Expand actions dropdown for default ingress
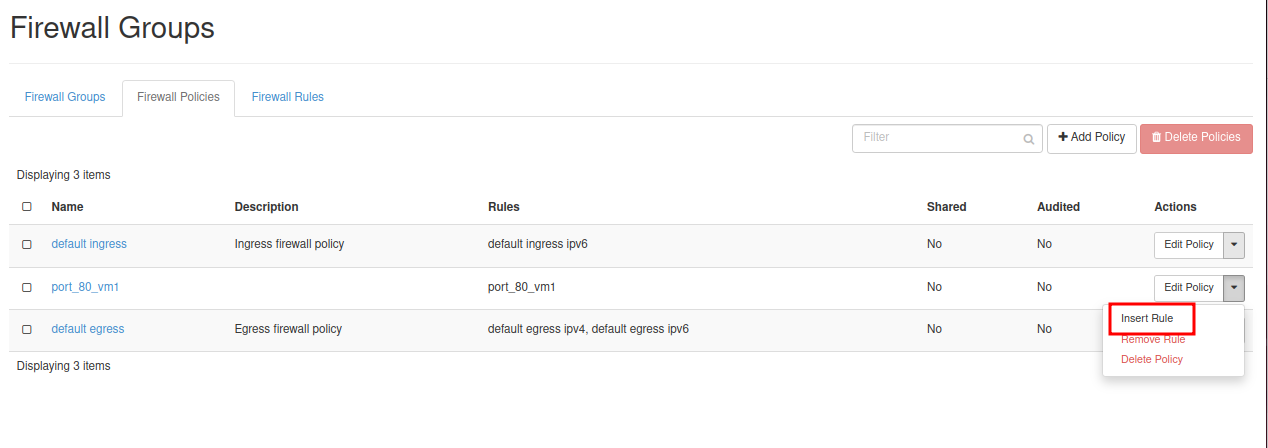The width and height of the screenshot is (1268, 448). click(x=1234, y=245)
